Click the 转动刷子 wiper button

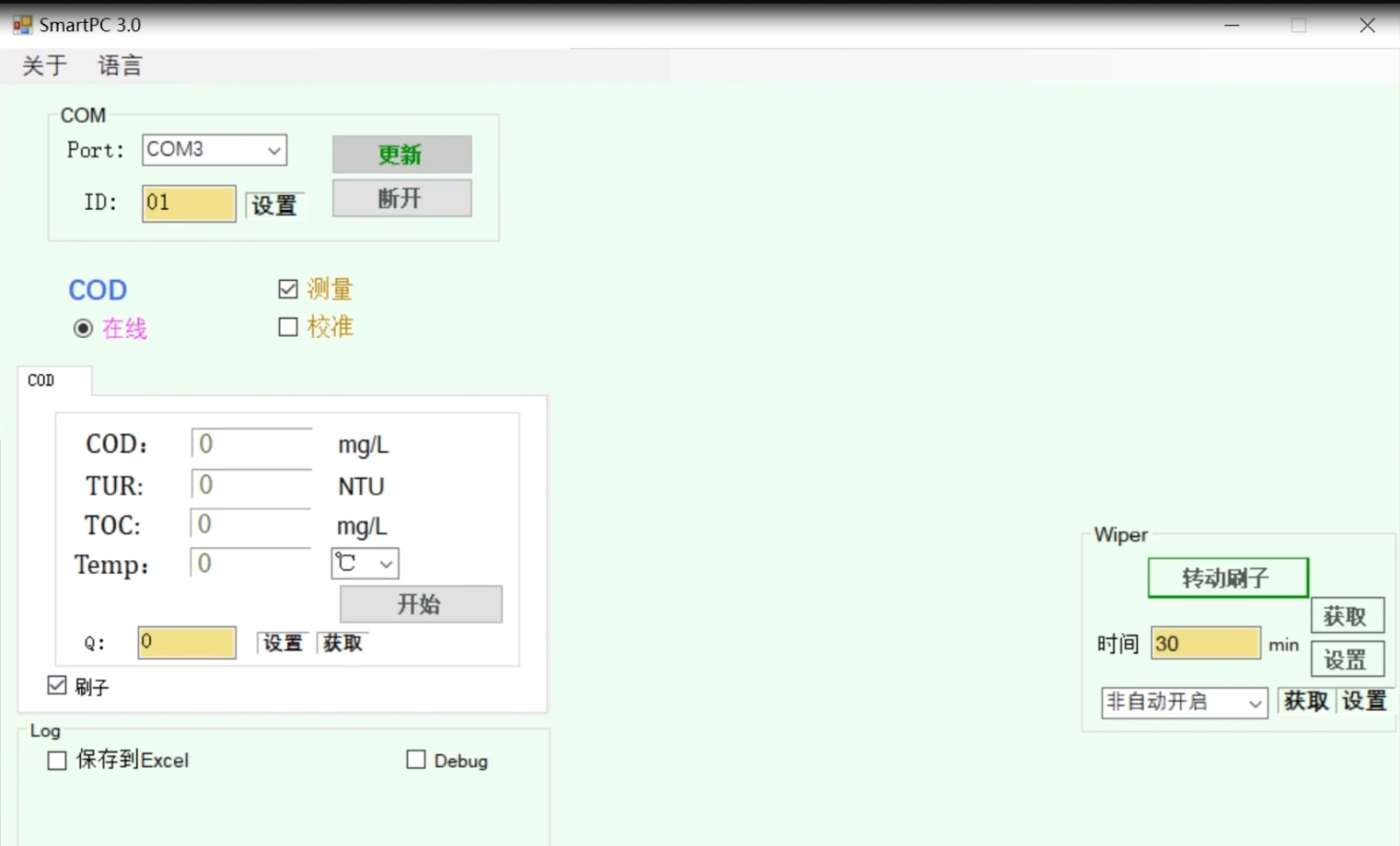coord(1227,578)
